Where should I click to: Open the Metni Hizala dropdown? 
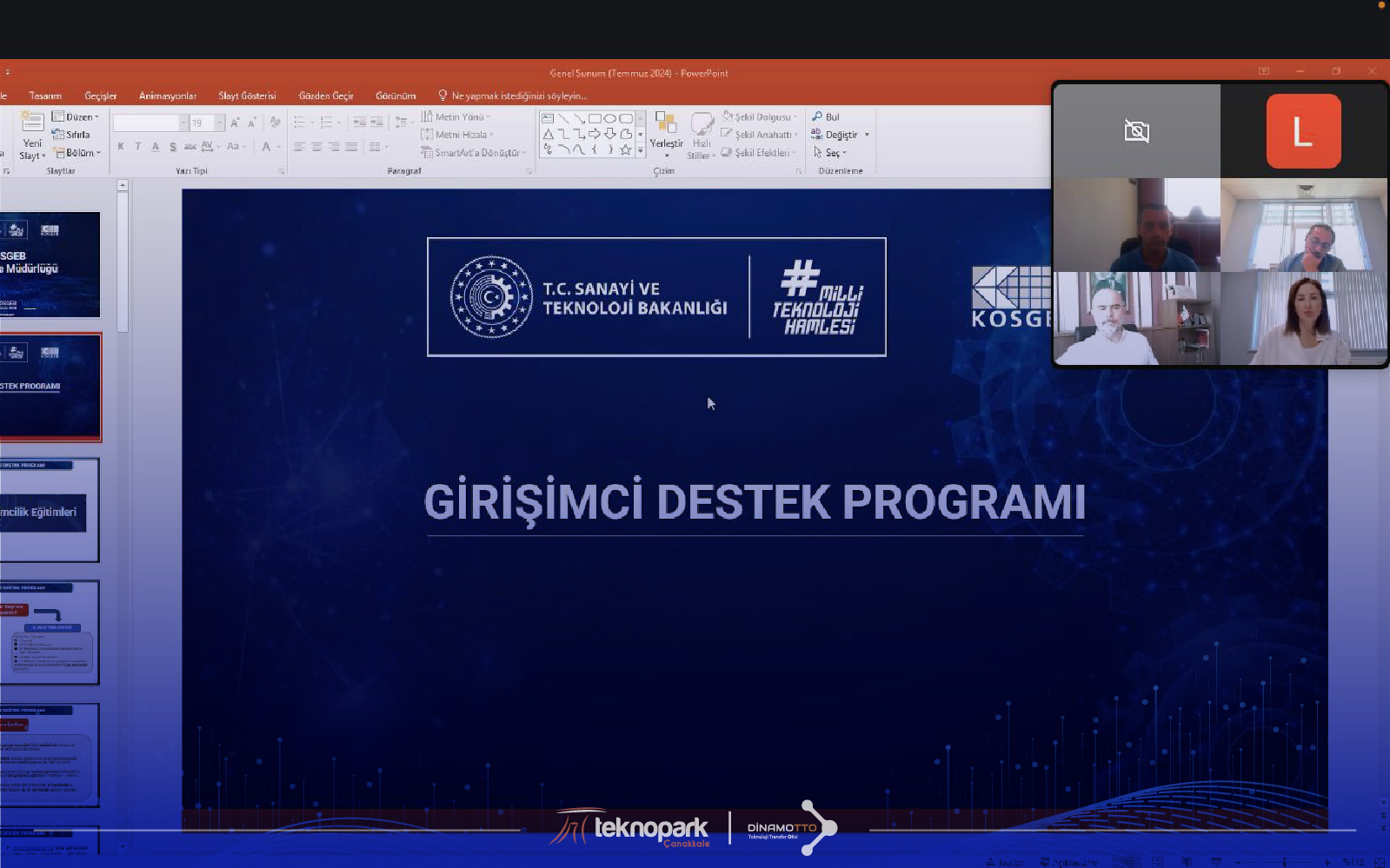click(457, 135)
